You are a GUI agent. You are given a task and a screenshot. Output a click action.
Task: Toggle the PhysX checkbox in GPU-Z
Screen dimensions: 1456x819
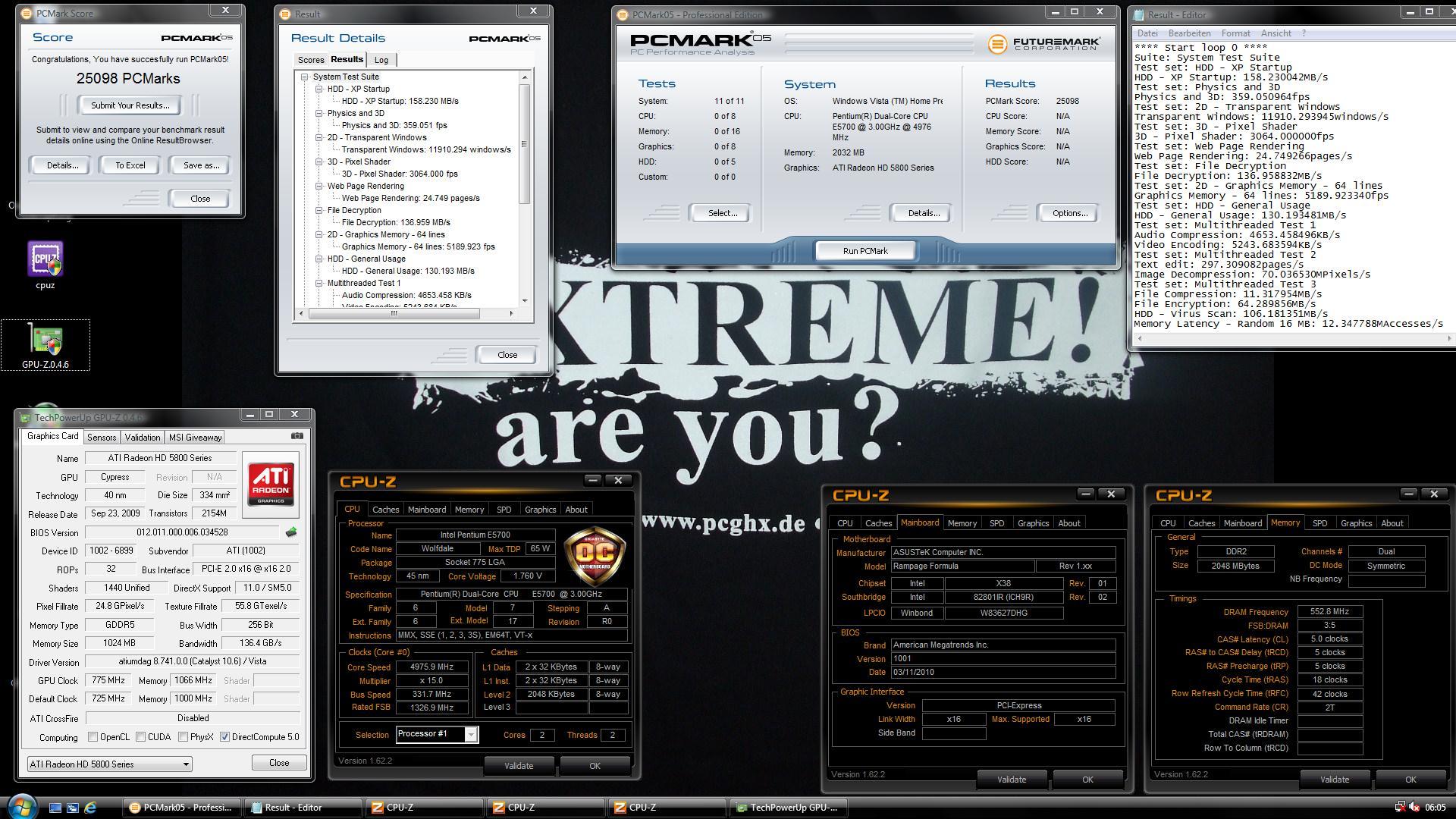tap(183, 737)
